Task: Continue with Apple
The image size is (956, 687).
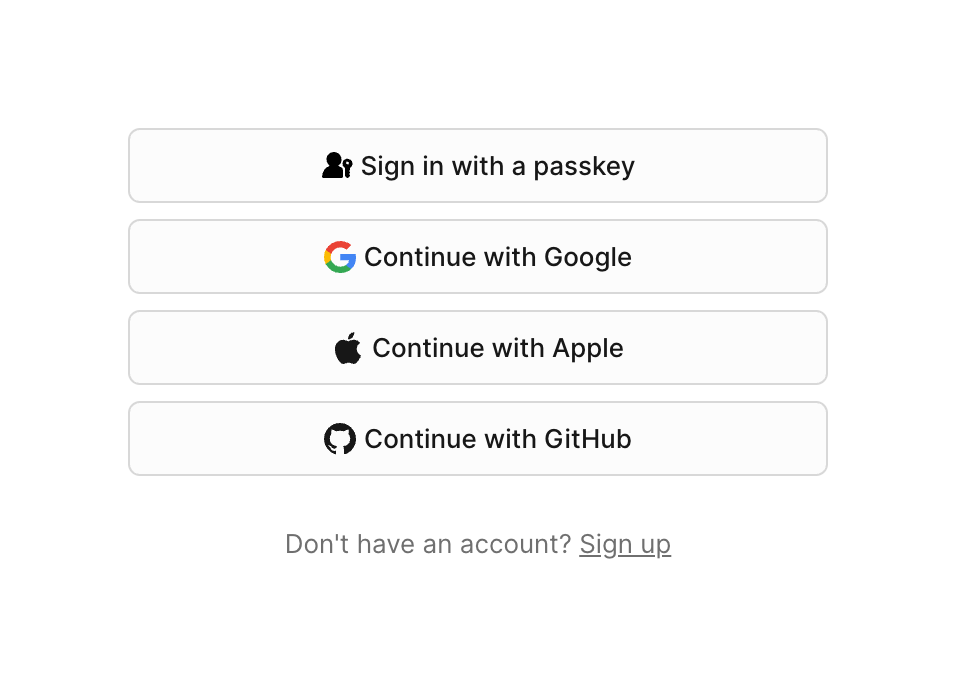Action: [478, 347]
